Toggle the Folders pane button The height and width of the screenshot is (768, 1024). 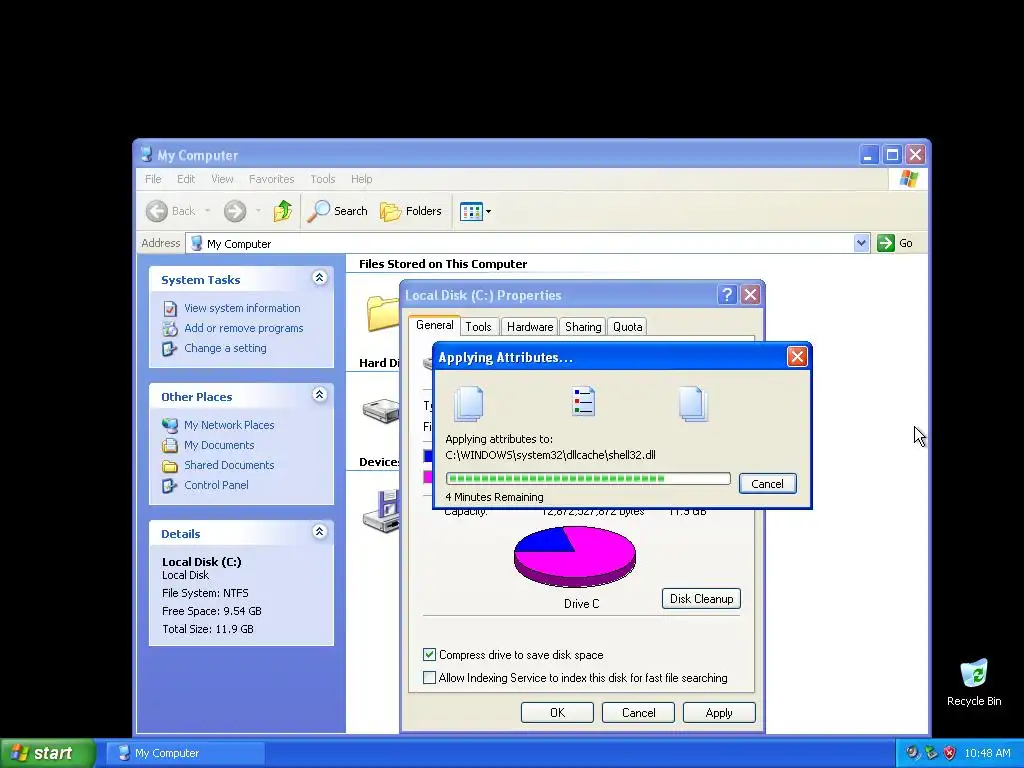point(411,211)
